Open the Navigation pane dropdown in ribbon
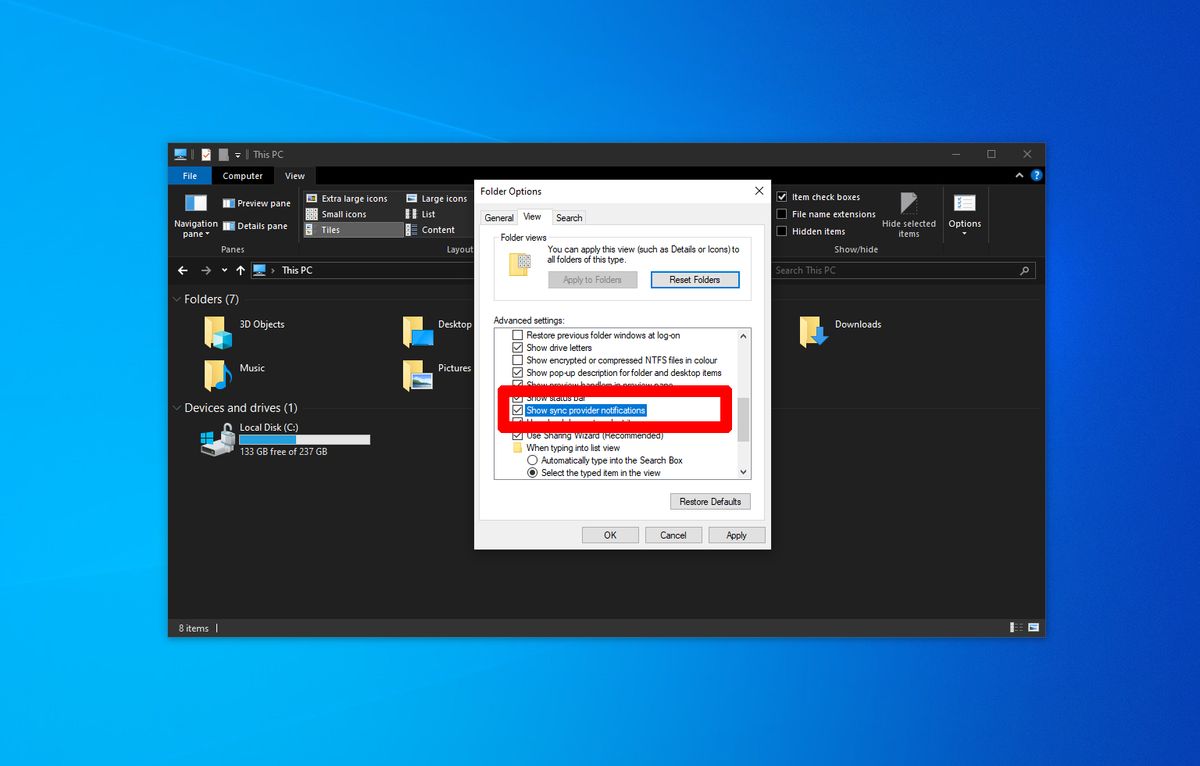The height and width of the screenshot is (766, 1200). [195, 215]
